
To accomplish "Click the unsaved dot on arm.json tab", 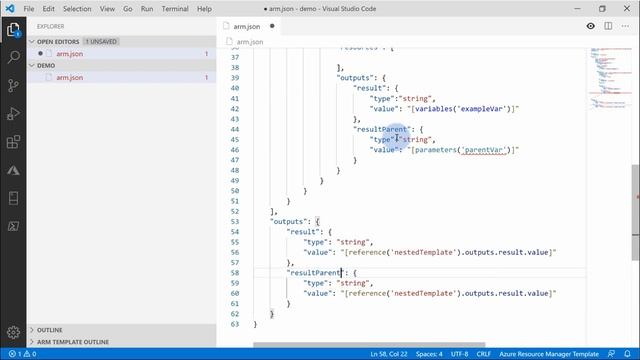I will click(x=272, y=26).
